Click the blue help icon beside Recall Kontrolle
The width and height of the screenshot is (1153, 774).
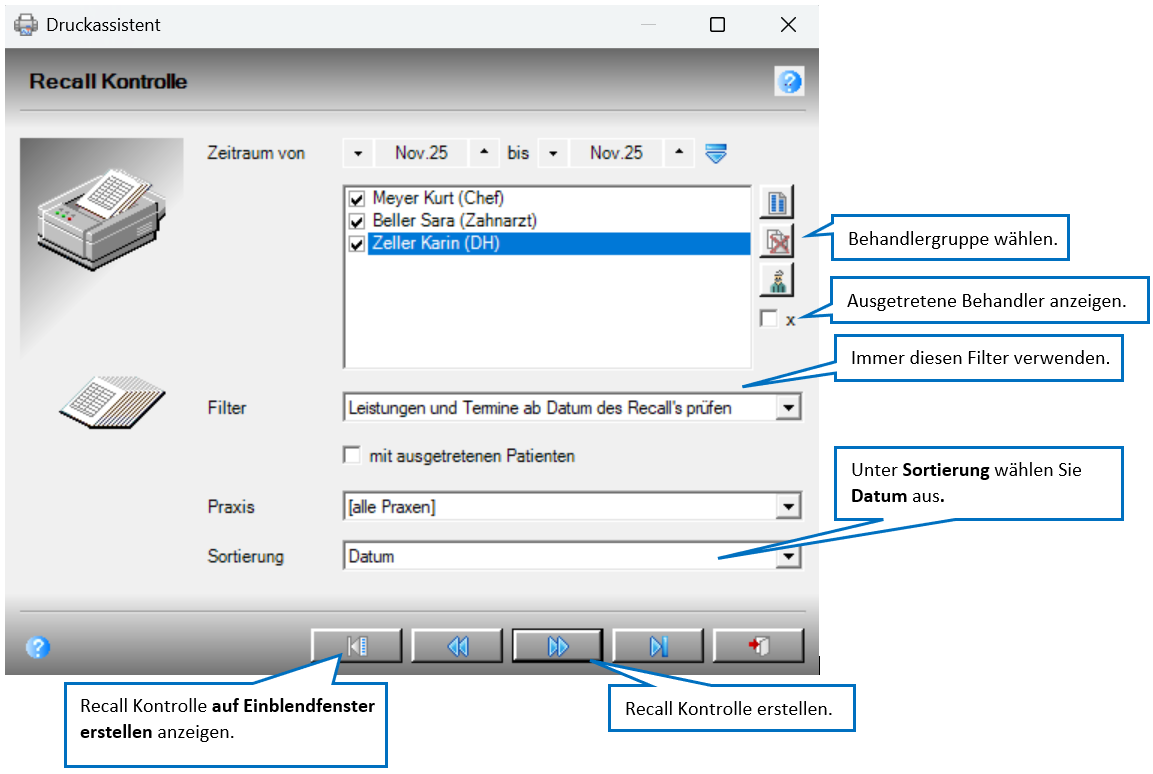(x=789, y=82)
